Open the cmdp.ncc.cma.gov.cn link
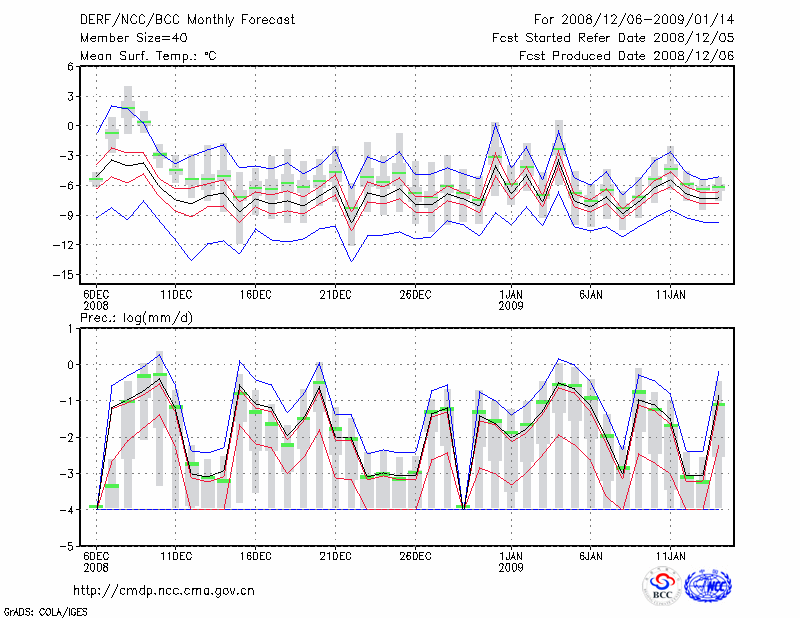Image resolution: width=800 pixels, height=618 pixels. 164,590
